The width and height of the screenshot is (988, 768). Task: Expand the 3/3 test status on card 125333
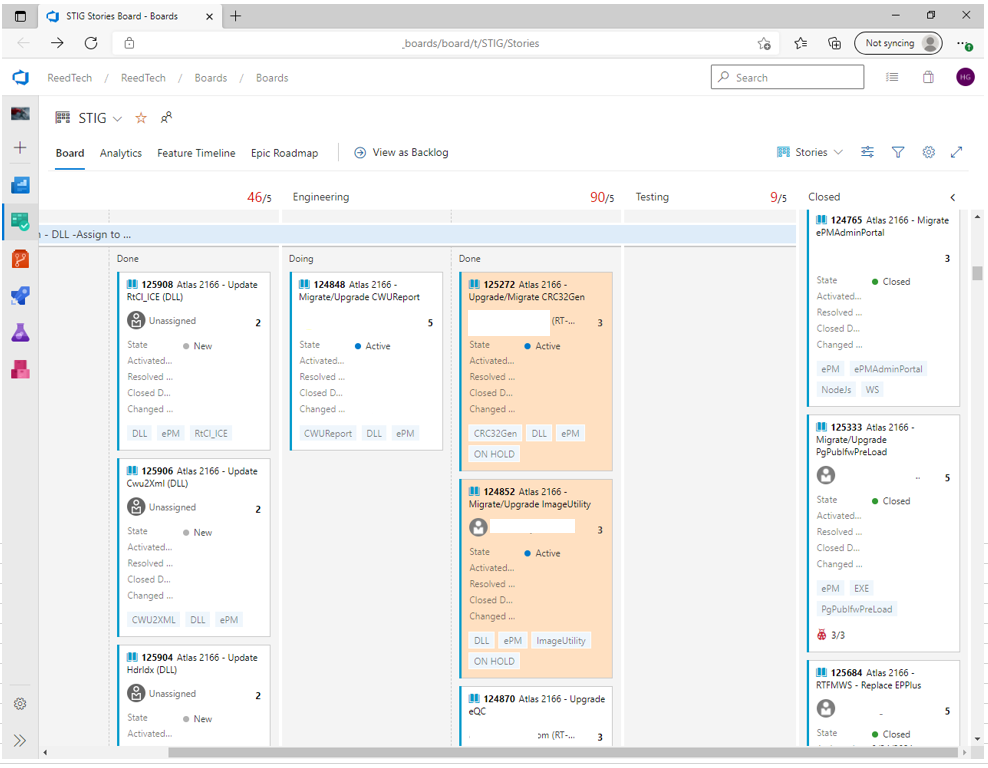pos(830,635)
